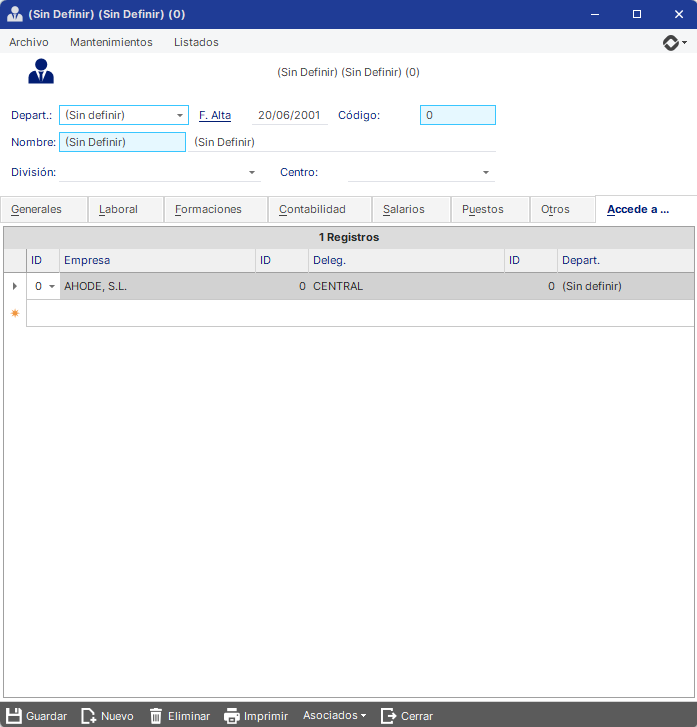This screenshot has height=727, width=697.
Task: Click the Imprimir button label
Action: point(266,716)
